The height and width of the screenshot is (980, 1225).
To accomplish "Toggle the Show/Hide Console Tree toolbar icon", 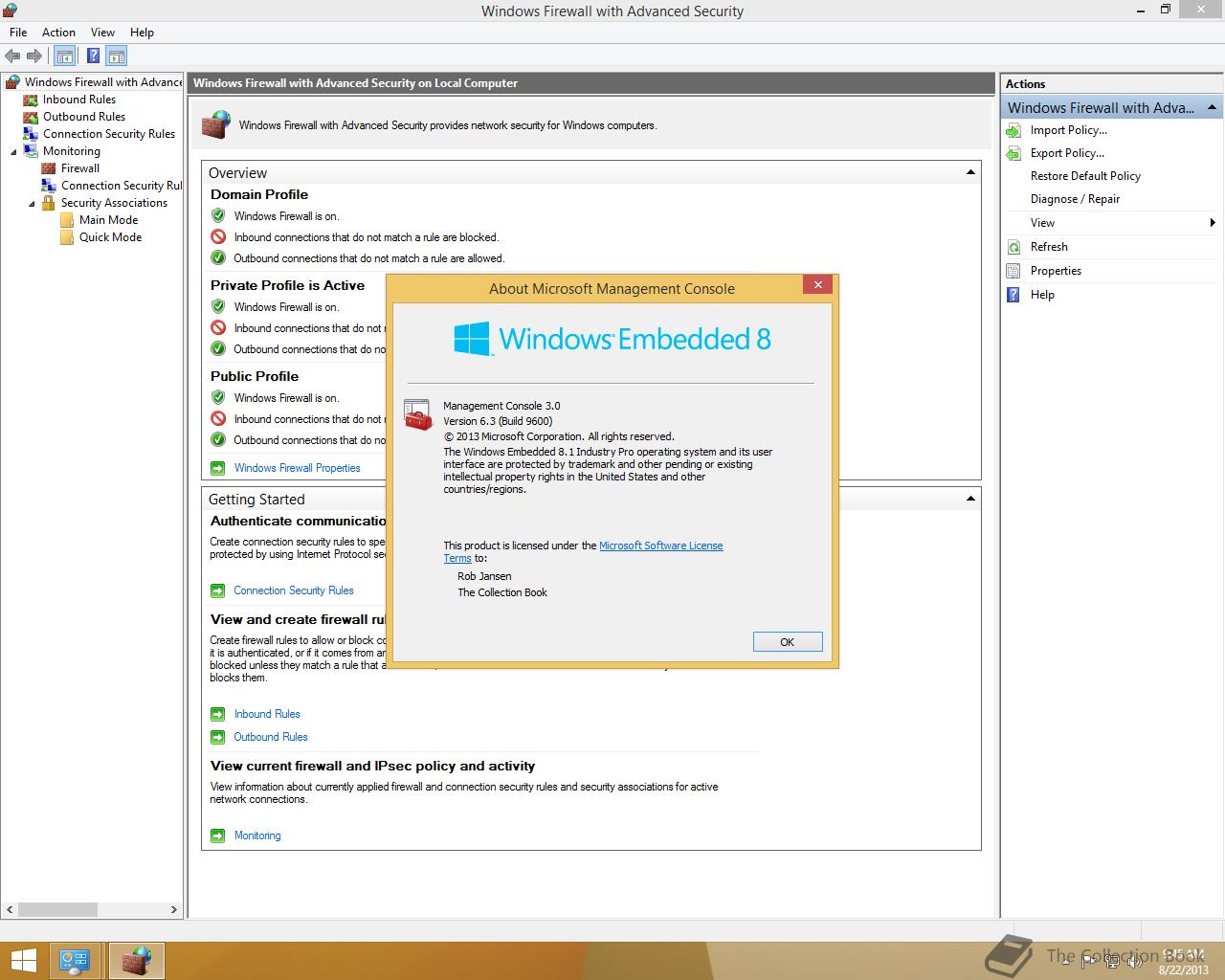I will [65, 56].
